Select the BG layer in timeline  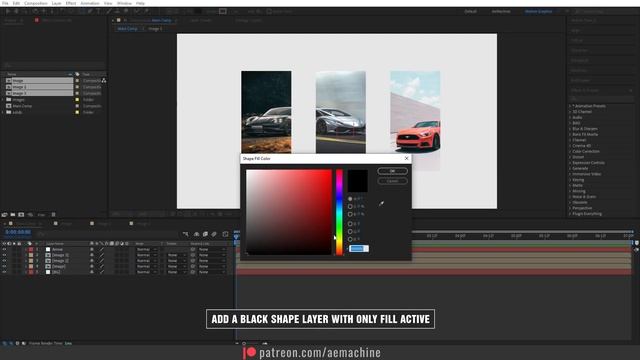(x=56, y=272)
